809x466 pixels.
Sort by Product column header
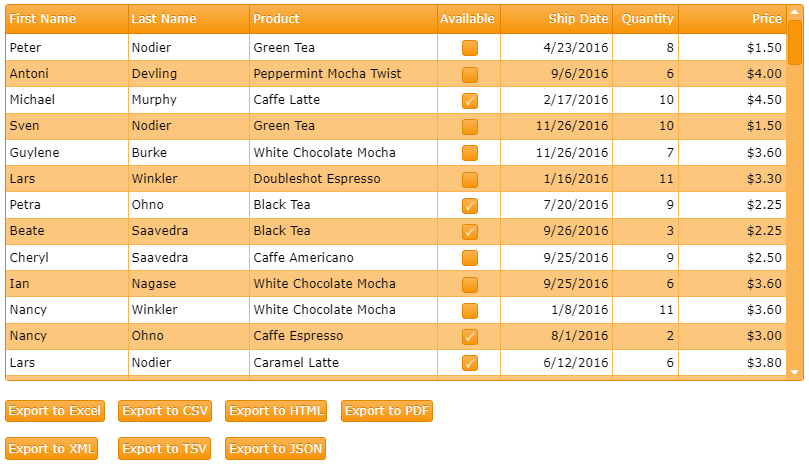[344, 19]
